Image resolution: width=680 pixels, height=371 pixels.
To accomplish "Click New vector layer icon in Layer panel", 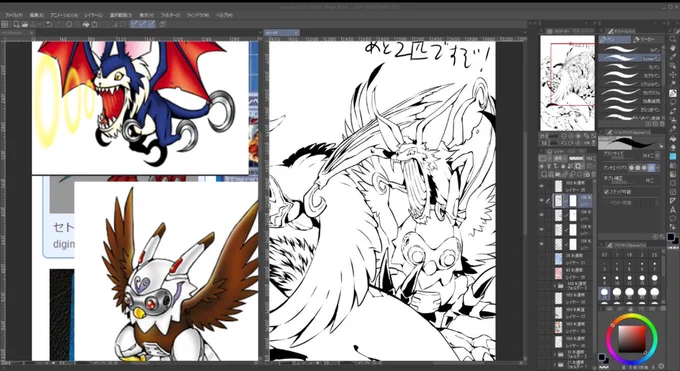I will pyautogui.click(x=550, y=174).
